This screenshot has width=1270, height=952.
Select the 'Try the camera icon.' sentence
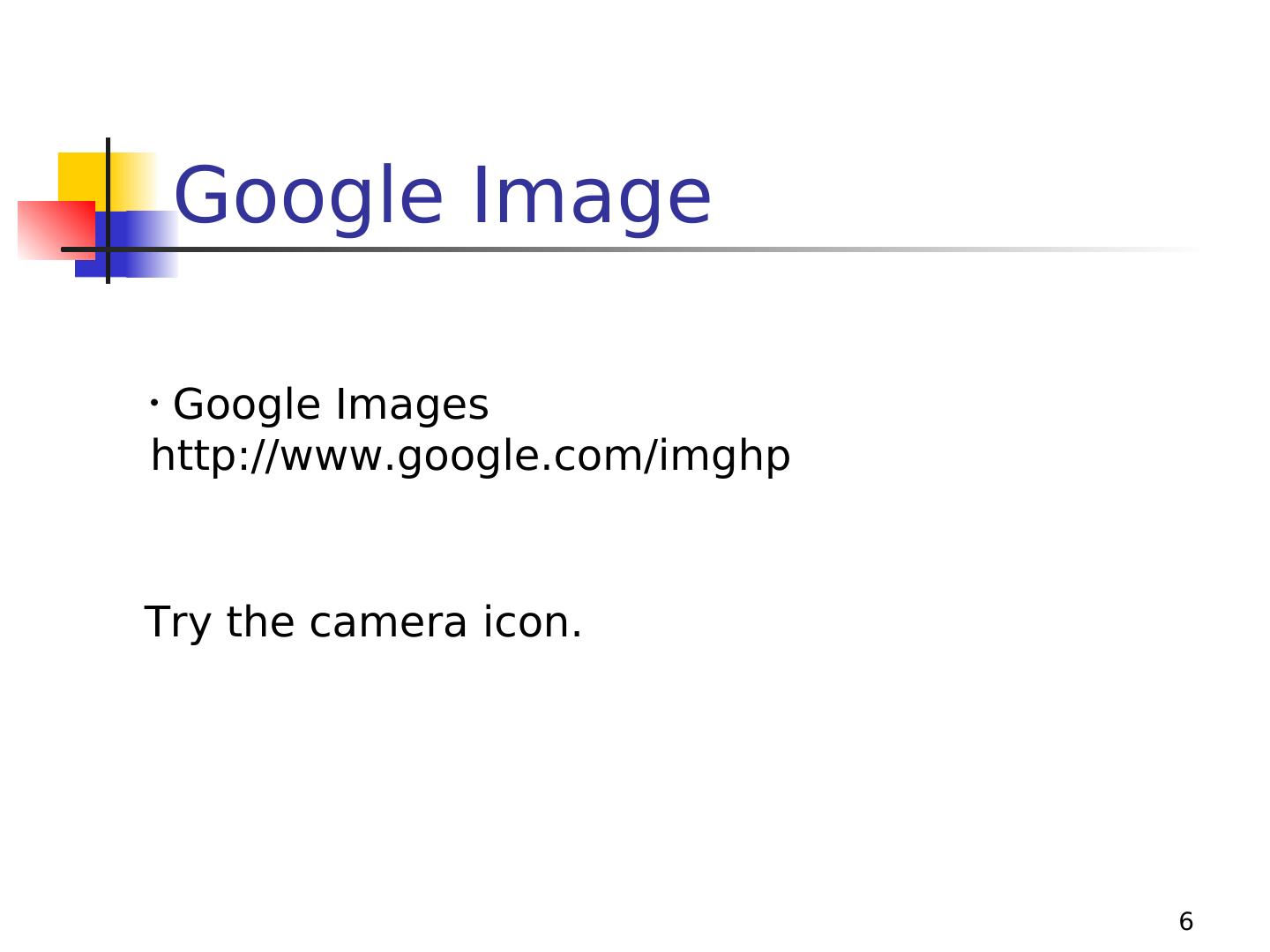pos(363,622)
